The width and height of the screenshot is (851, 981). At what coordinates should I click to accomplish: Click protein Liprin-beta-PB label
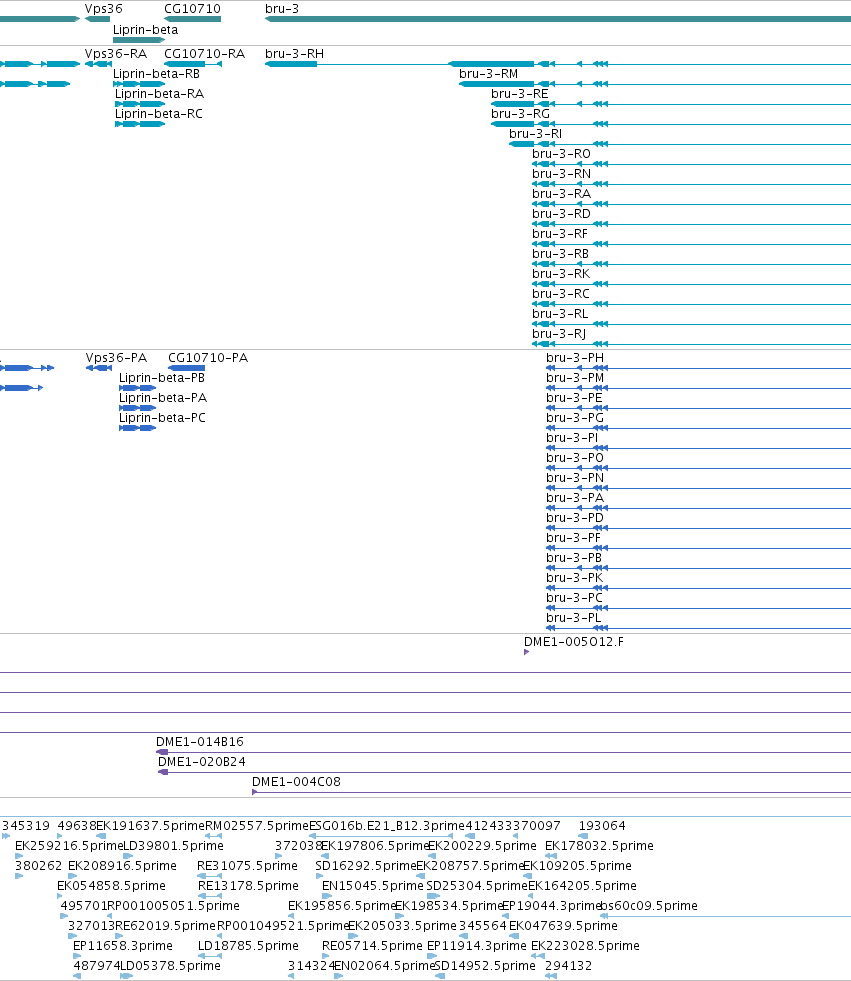click(161, 378)
